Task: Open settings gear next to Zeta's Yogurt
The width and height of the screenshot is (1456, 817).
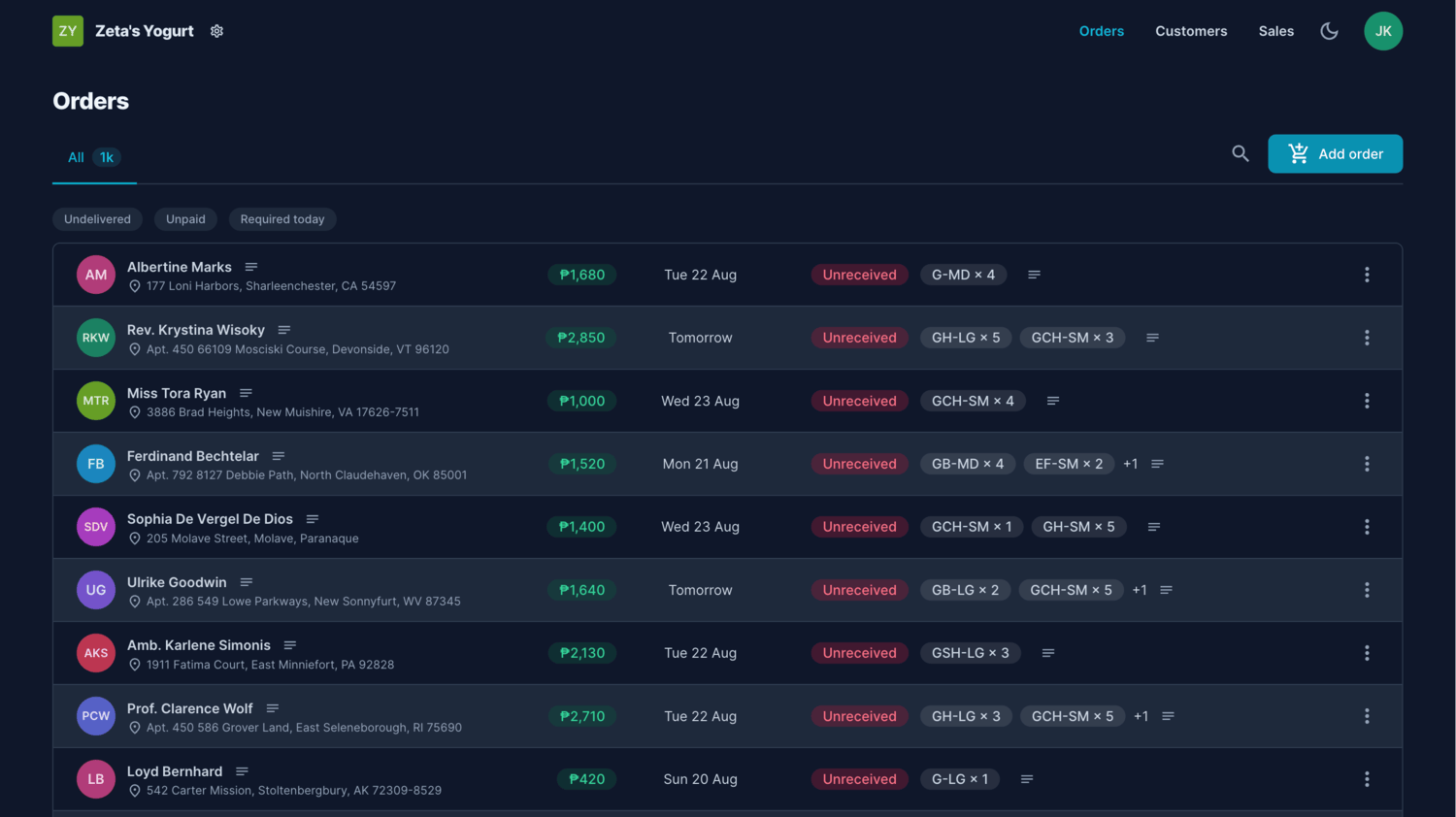Action: [216, 31]
